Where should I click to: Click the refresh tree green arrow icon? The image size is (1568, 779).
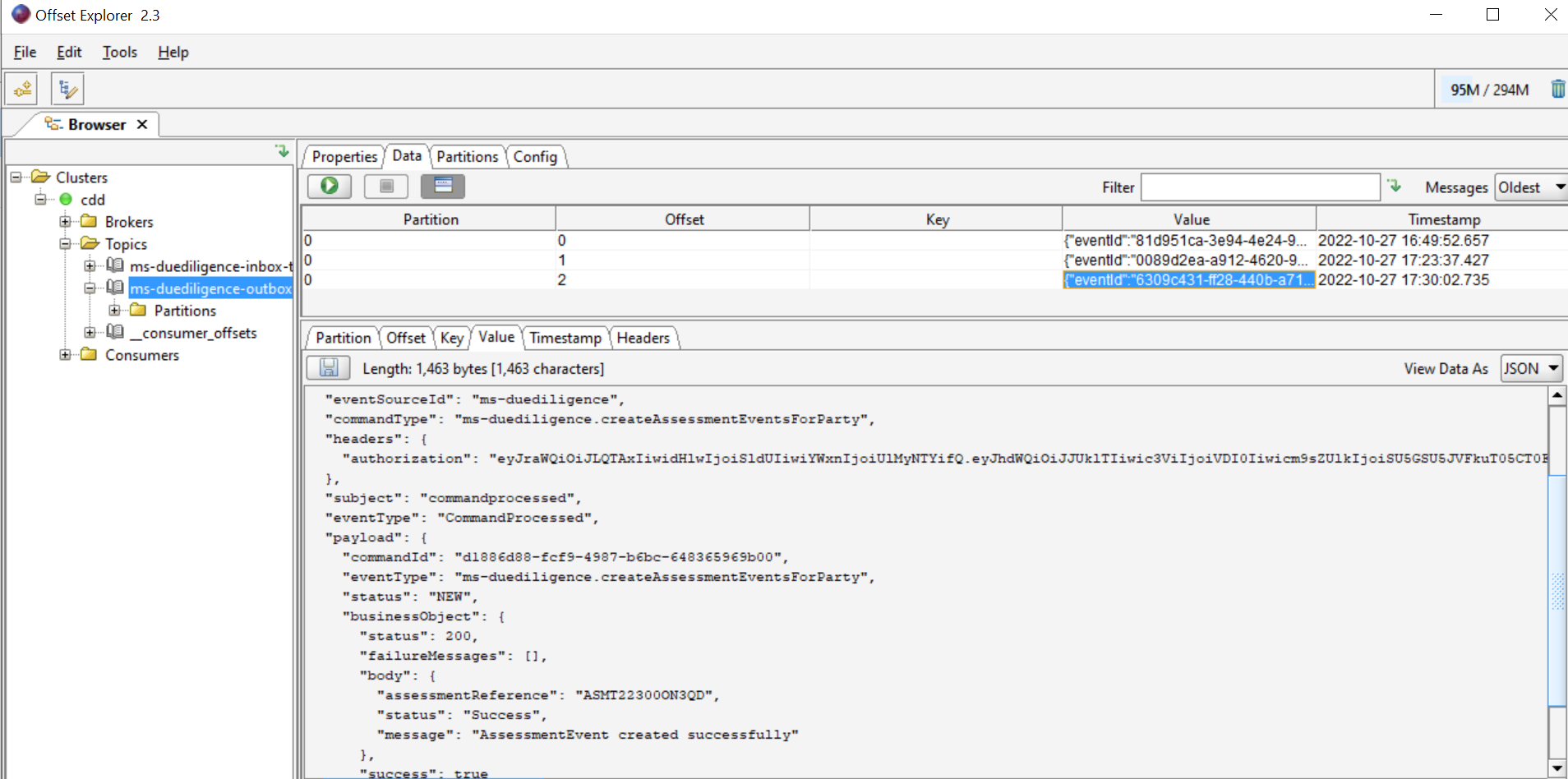tap(282, 151)
